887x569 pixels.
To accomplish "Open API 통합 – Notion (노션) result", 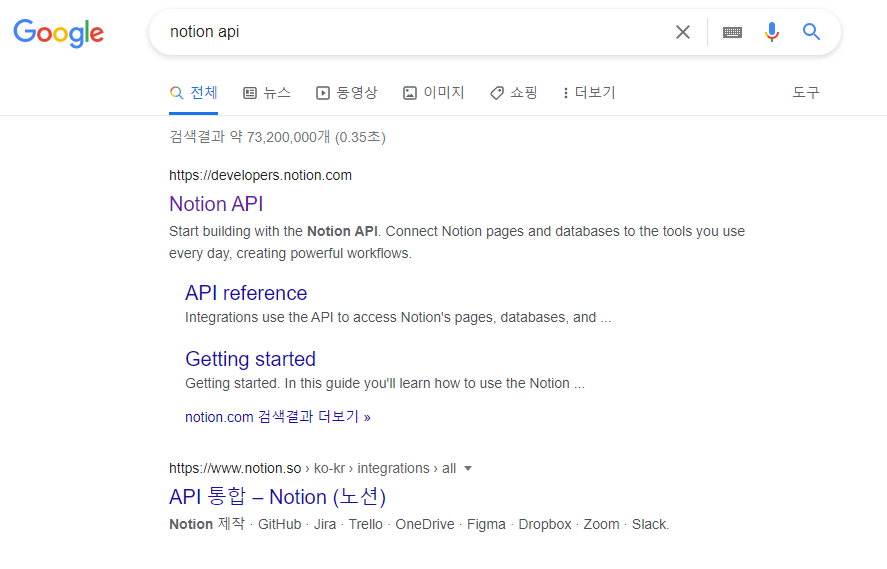I will (277, 497).
